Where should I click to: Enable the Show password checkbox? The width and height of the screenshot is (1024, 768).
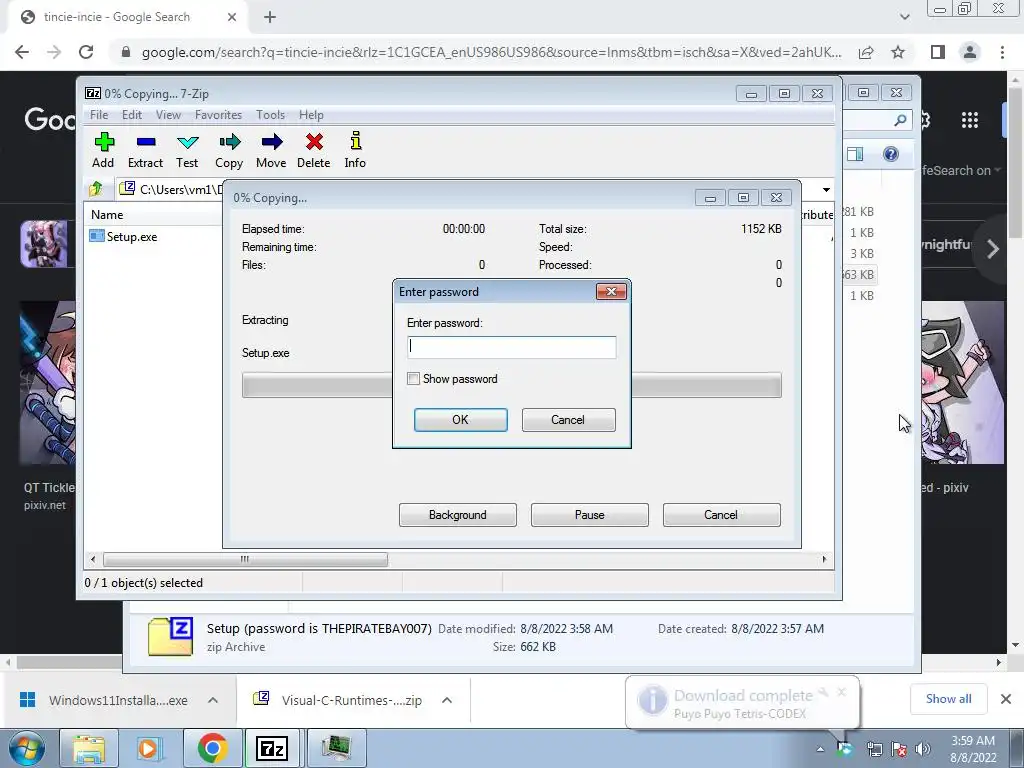pyautogui.click(x=413, y=379)
